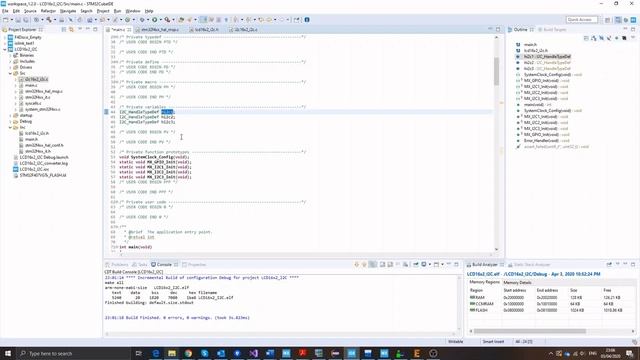Open Visual Studio from the taskbar
Screen dimensions: 640x360
point(253,353)
